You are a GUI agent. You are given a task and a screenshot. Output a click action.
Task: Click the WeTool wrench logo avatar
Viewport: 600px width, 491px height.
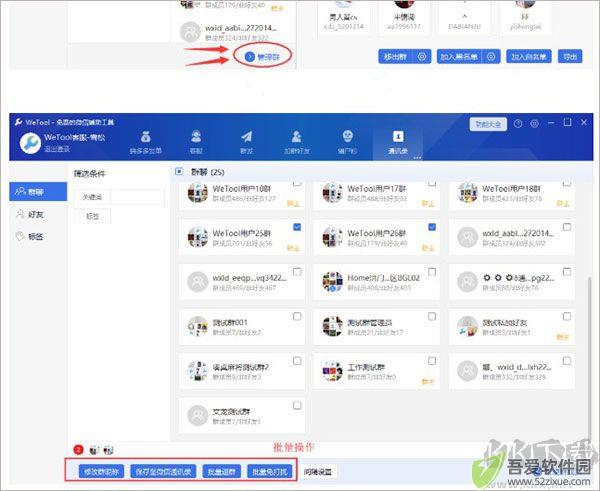[30, 143]
